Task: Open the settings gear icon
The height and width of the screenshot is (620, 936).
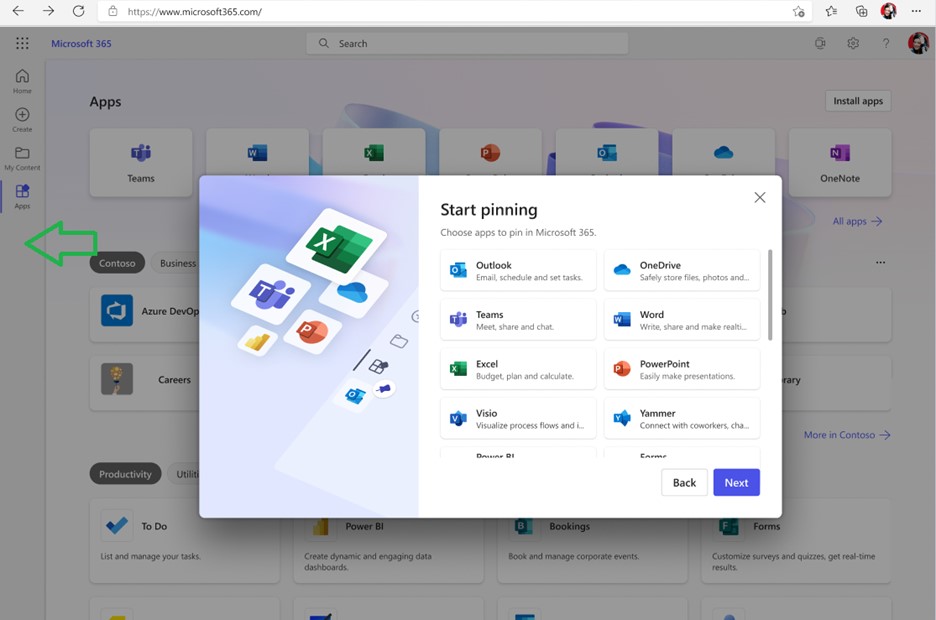Action: click(x=853, y=43)
